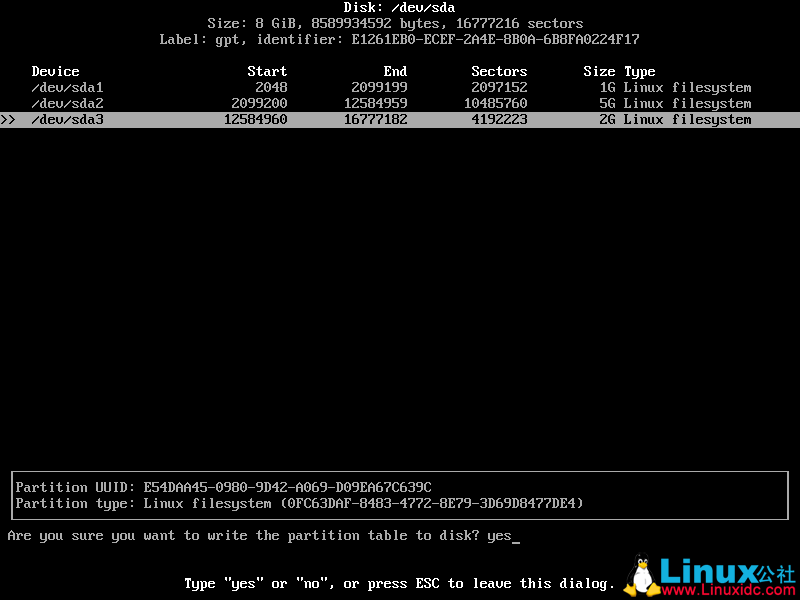The image size is (800, 600).
Task: Click start sector value 2099200
Action: tap(259, 104)
